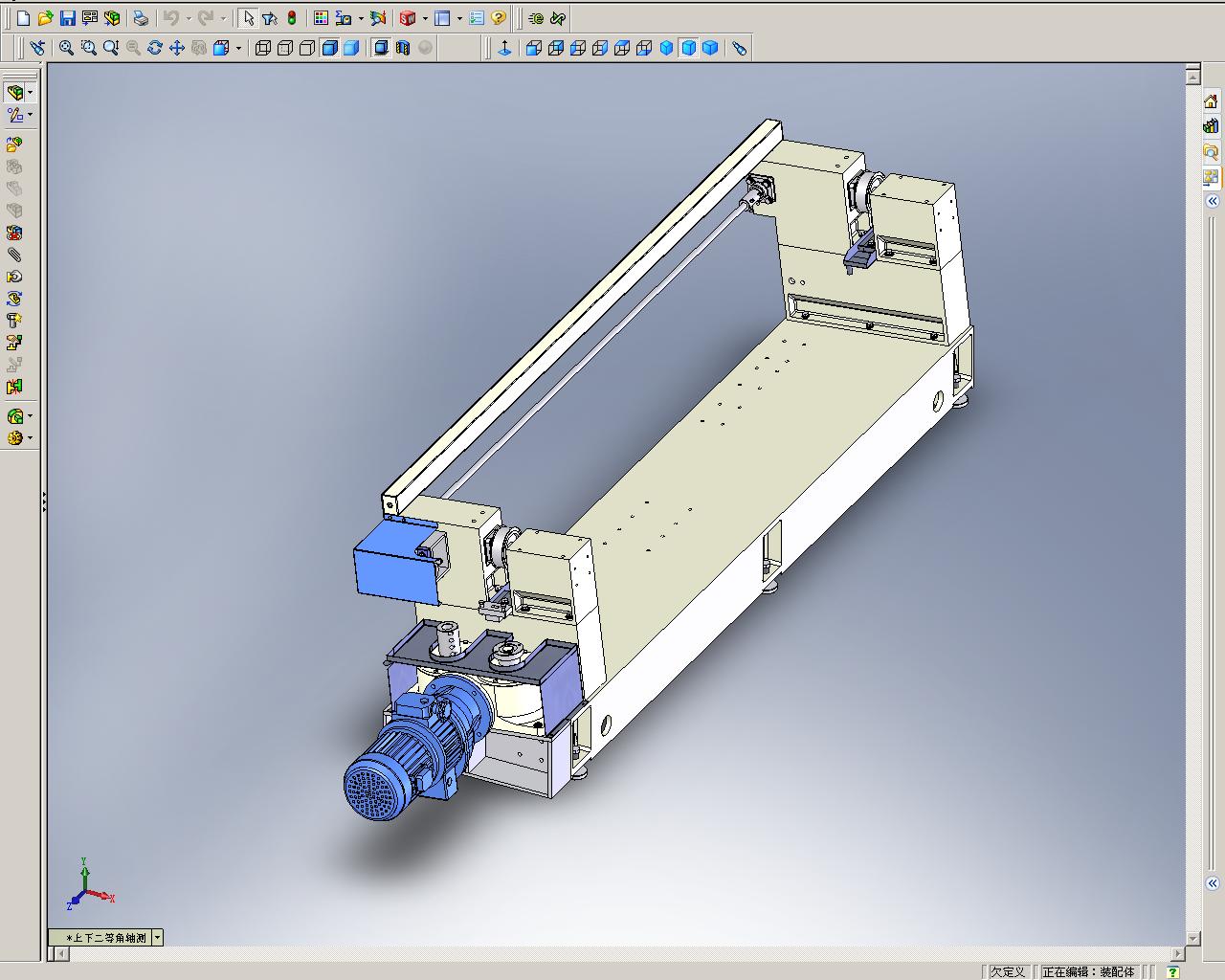The height and width of the screenshot is (980, 1225).
Task: Select the Pan view tool
Action: pyautogui.click(x=177, y=48)
